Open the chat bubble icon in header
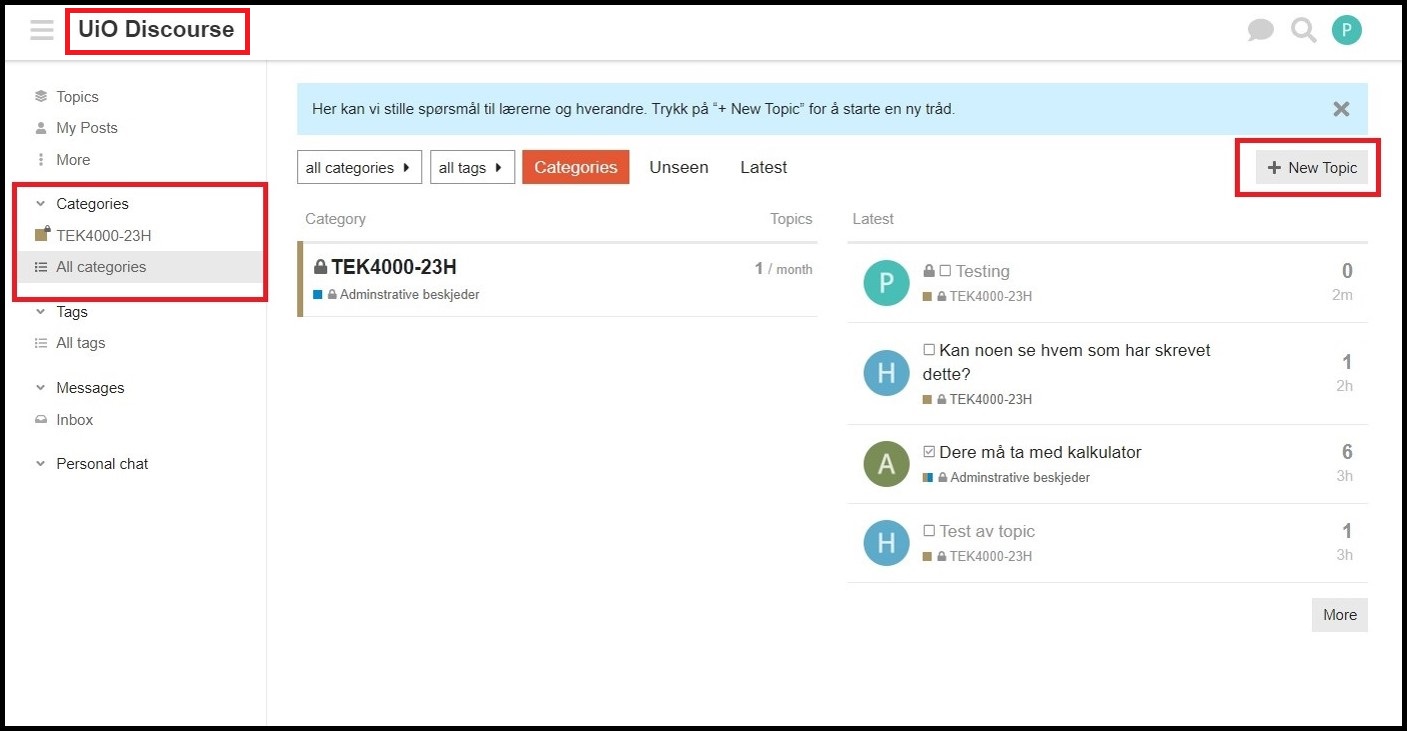Image resolution: width=1407 pixels, height=731 pixels. point(1261,30)
